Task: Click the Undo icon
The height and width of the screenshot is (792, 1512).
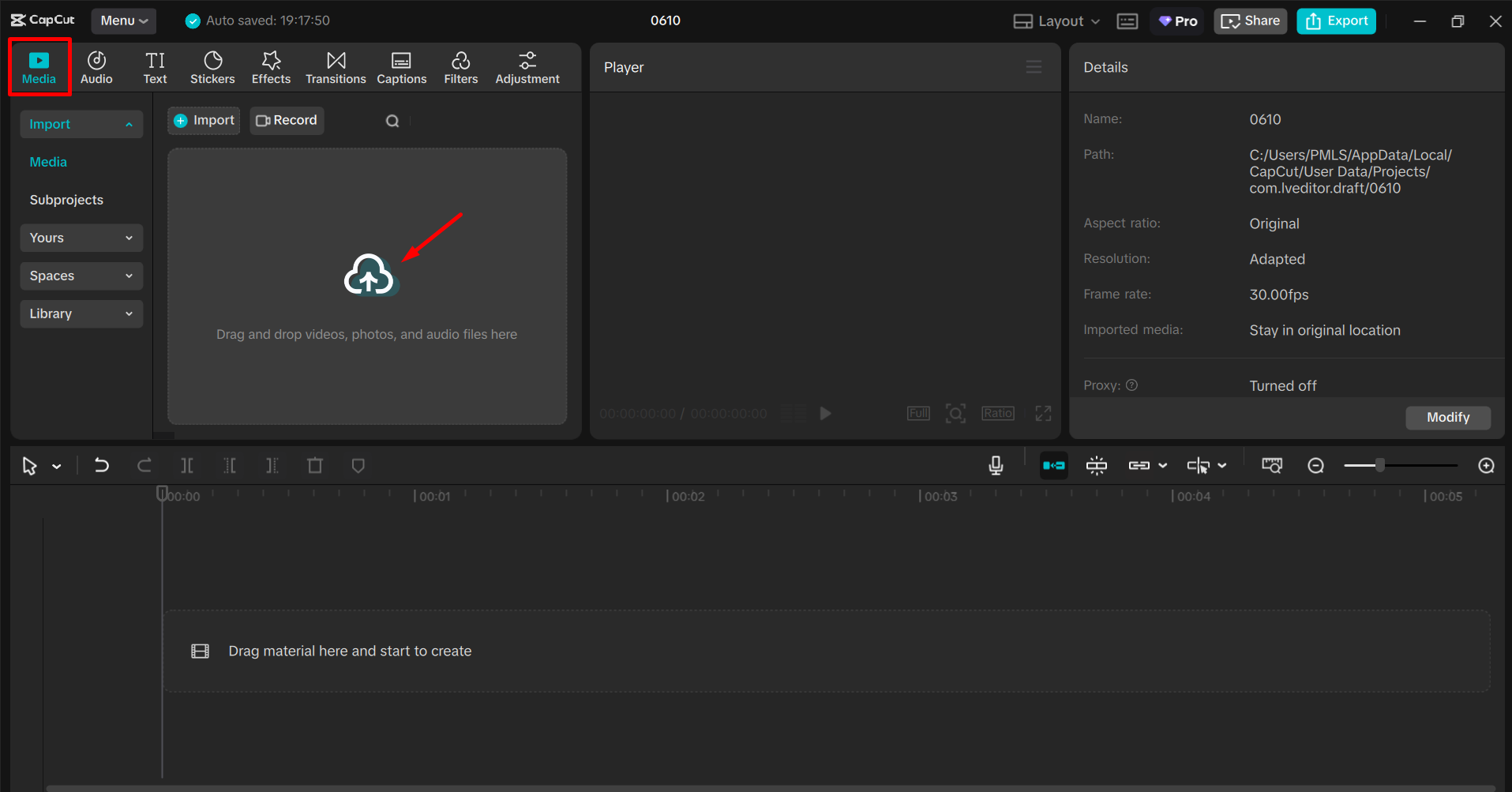Action: click(102, 465)
